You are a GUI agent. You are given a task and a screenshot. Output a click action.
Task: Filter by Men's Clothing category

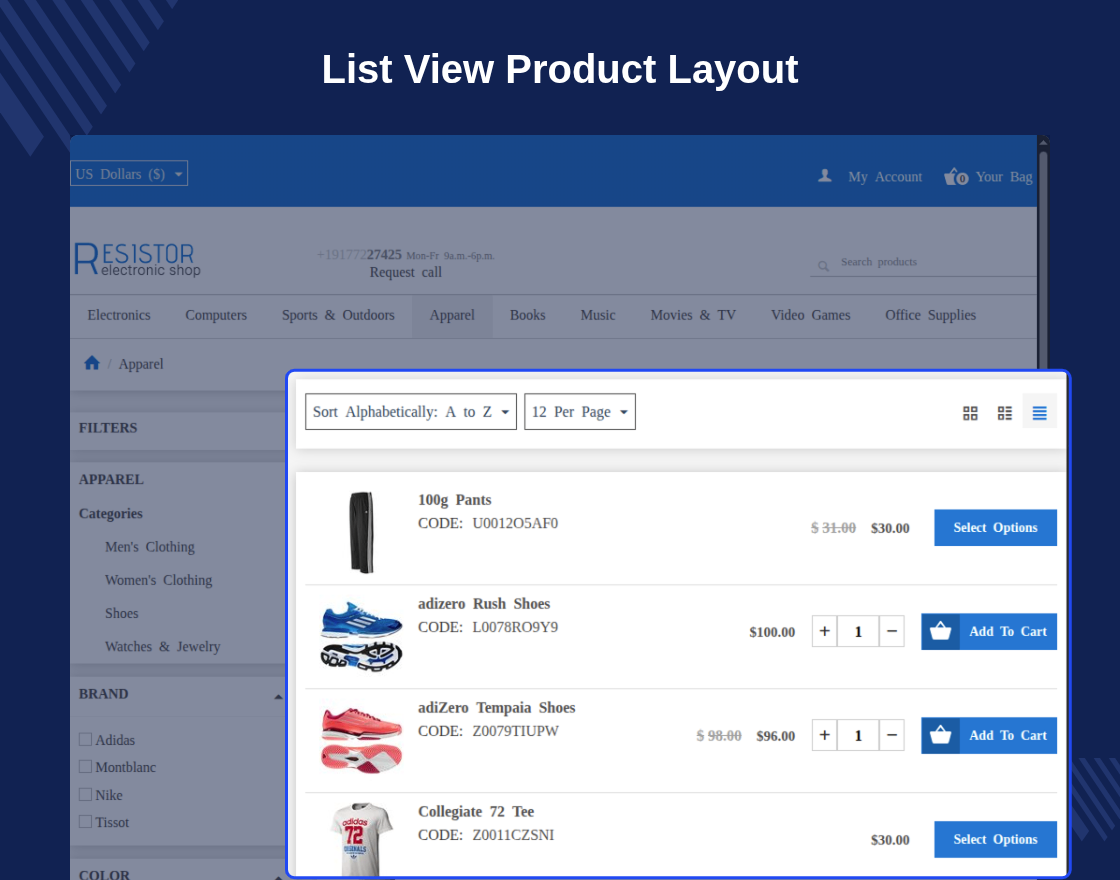[149, 546]
